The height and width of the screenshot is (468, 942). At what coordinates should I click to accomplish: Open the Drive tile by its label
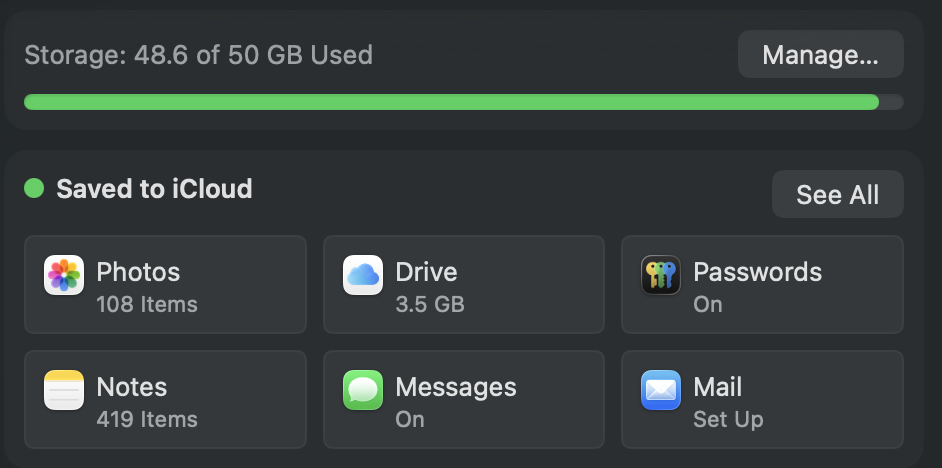(426, 272)
